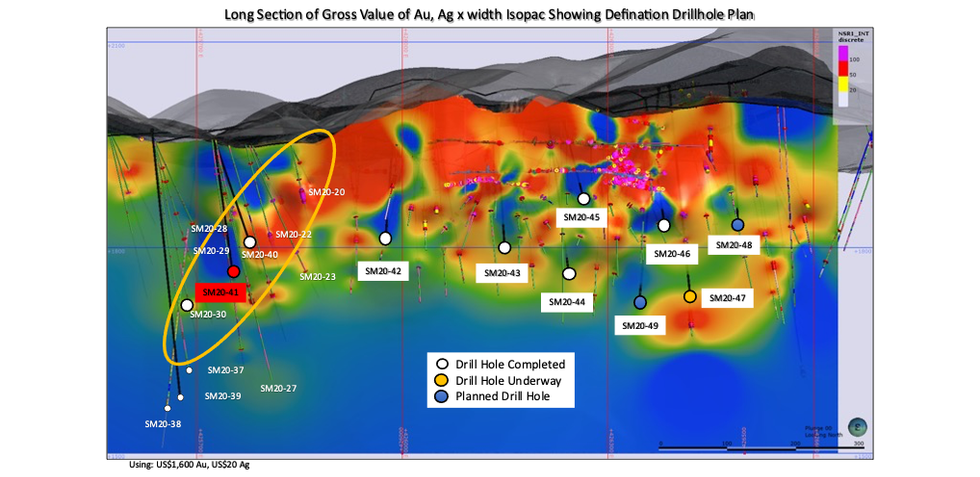Select the blue SM20-48 planned hole marker
Viewport: 980px width, 477px height.
[x=738, y=225]
